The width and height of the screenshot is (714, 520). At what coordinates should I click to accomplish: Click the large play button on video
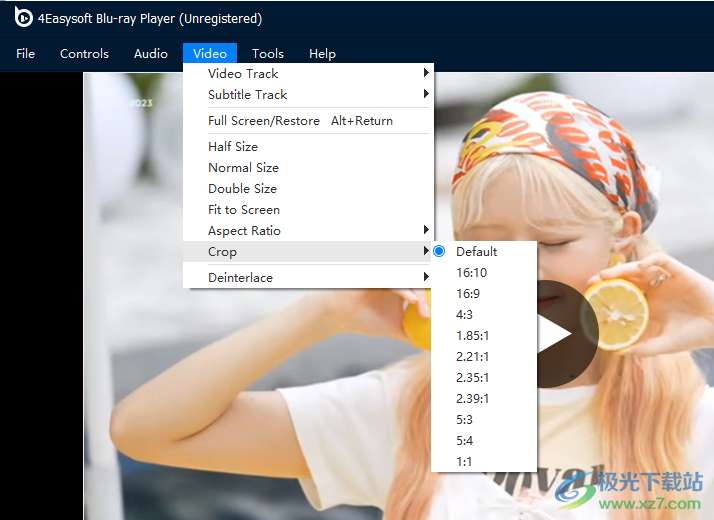point(566,334)
